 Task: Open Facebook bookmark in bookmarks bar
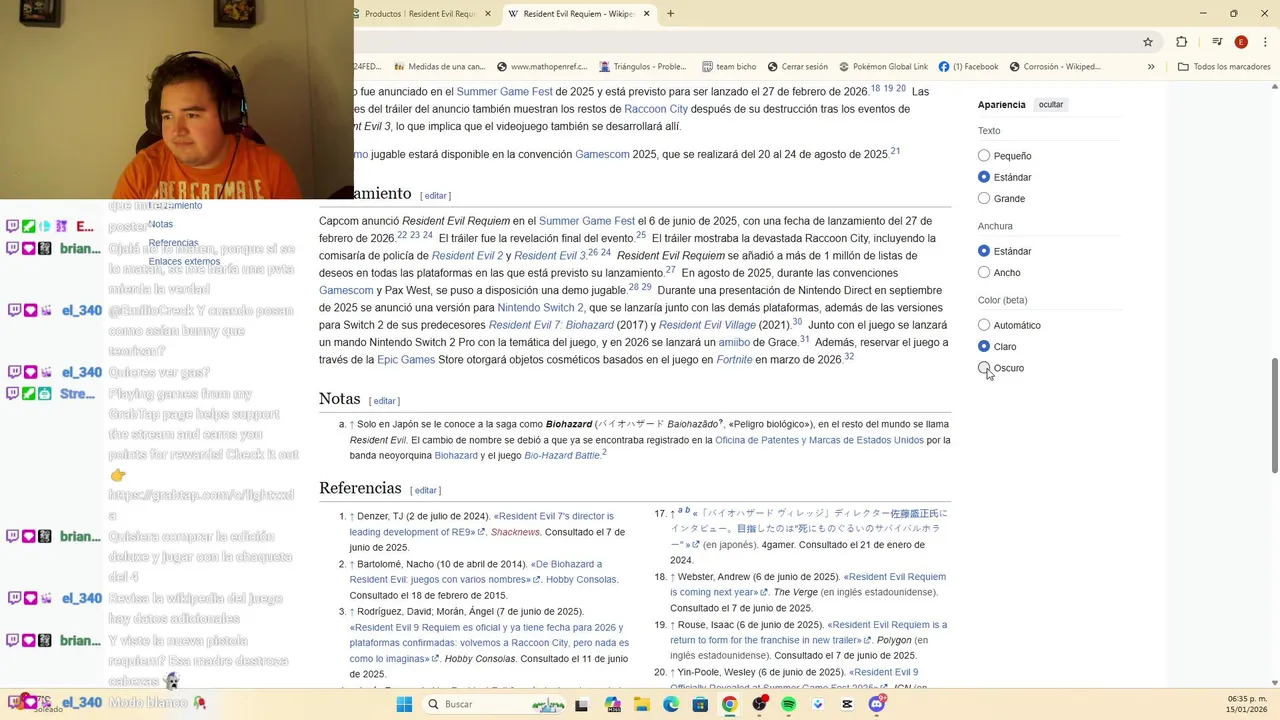968,67
